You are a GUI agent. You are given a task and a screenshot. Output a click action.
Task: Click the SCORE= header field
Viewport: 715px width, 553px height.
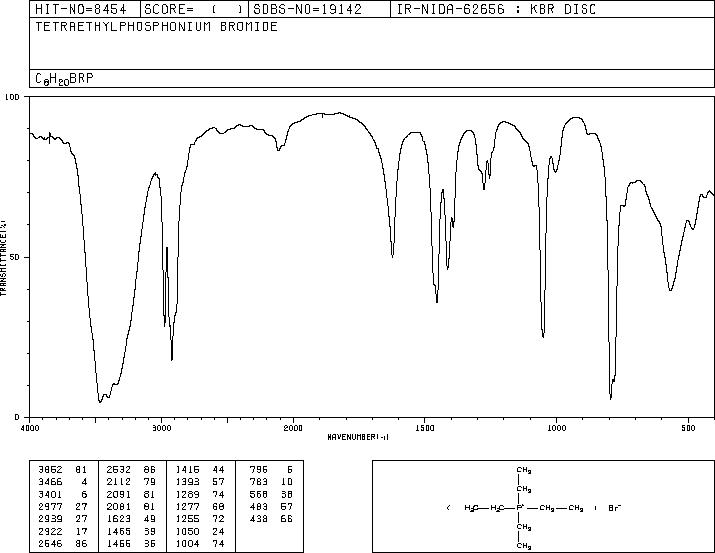pyautogui.click(x=195, y=9)
